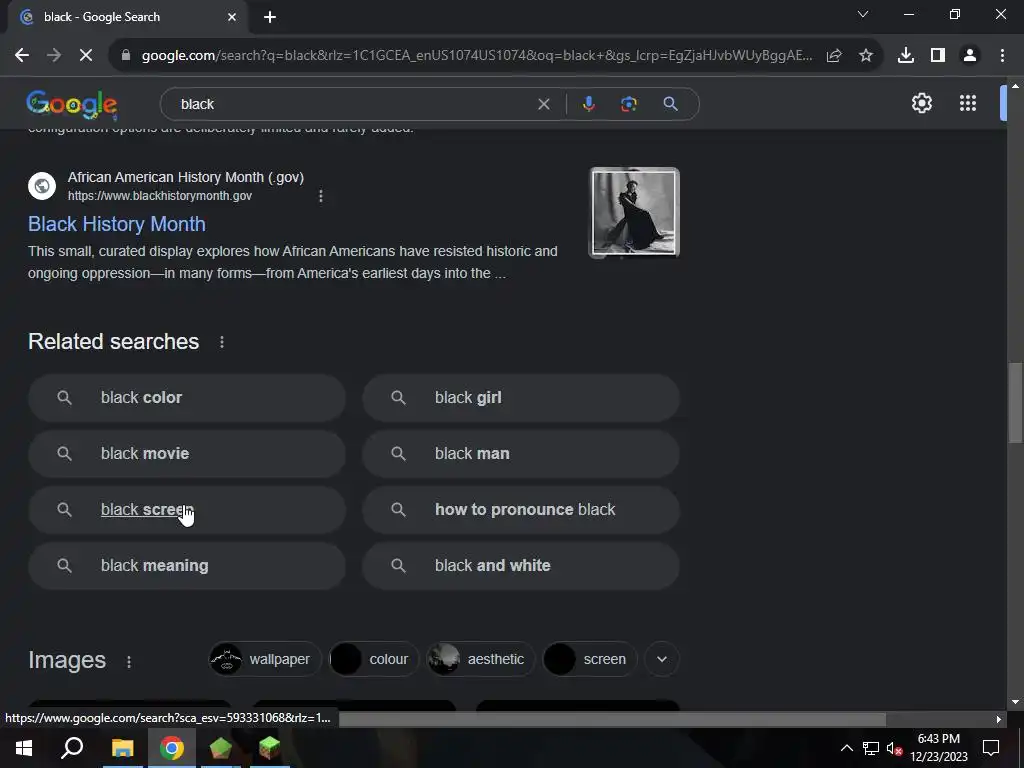Screen dimensions: 1024x768
Task: Search related term how to pronounce black
Action: pyautogui.click(x=521, y=510)
